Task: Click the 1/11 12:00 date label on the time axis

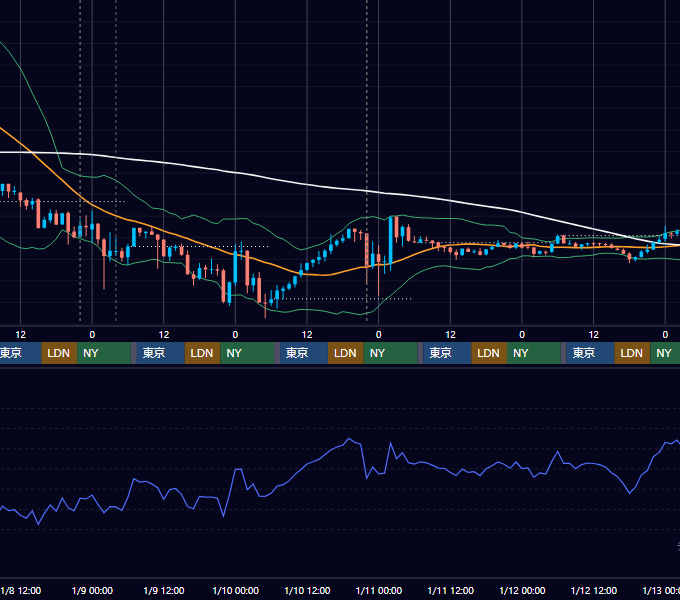Action: point(451,590)
